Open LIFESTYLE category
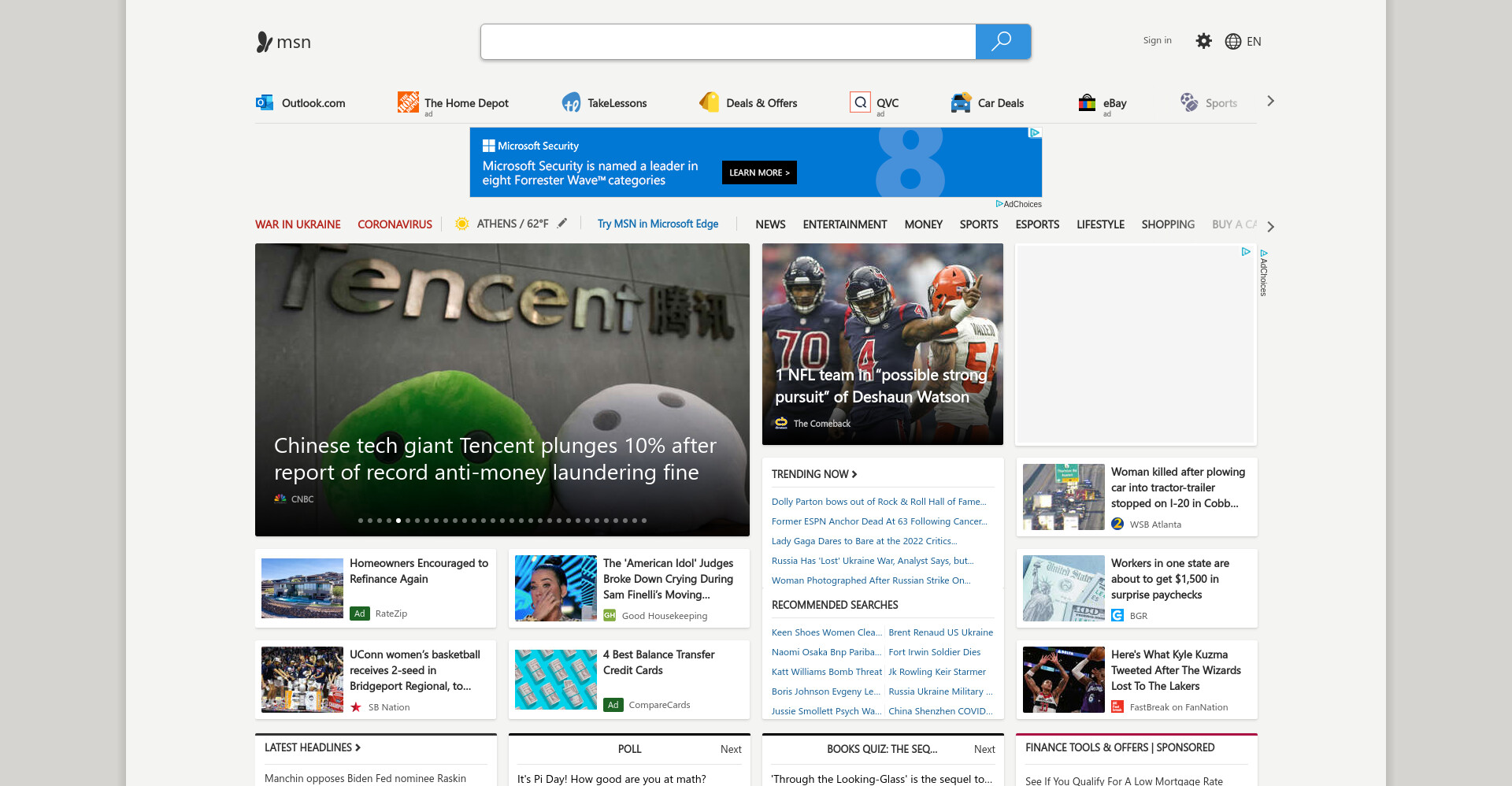The width and height of the screenshot is (1512, 786). (1100, 224)
